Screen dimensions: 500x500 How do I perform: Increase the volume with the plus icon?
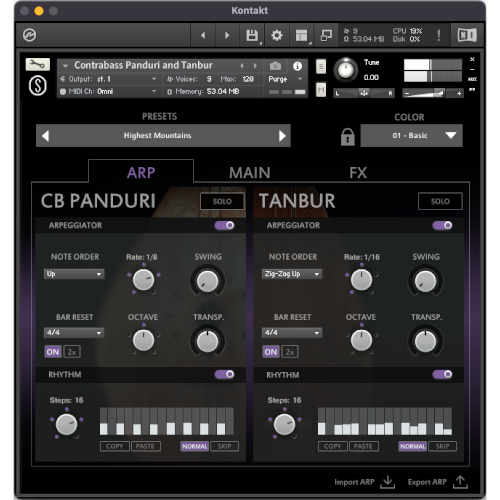click(x=459, y=94)
